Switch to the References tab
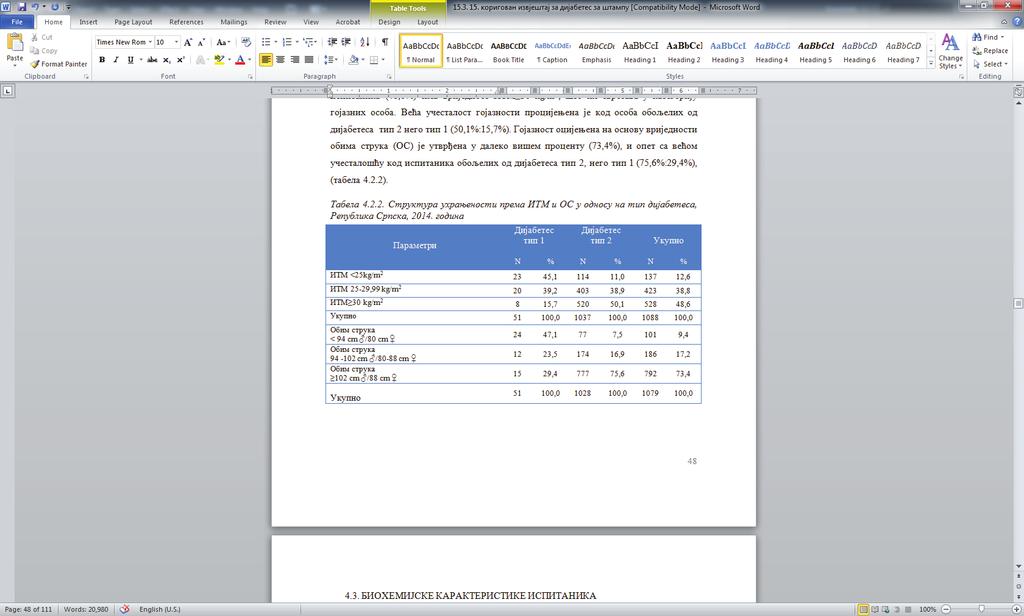The image size is (1024, 616). (186, 22)
